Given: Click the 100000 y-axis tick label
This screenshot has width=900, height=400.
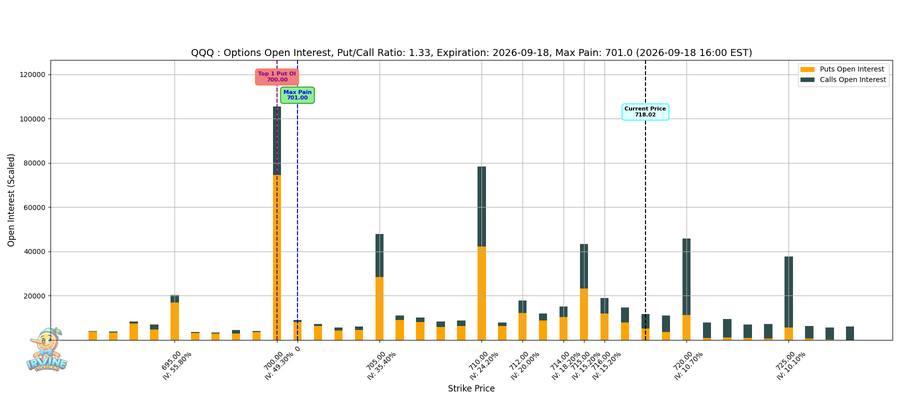Looking at the screenshot, I should coord(34,119).
